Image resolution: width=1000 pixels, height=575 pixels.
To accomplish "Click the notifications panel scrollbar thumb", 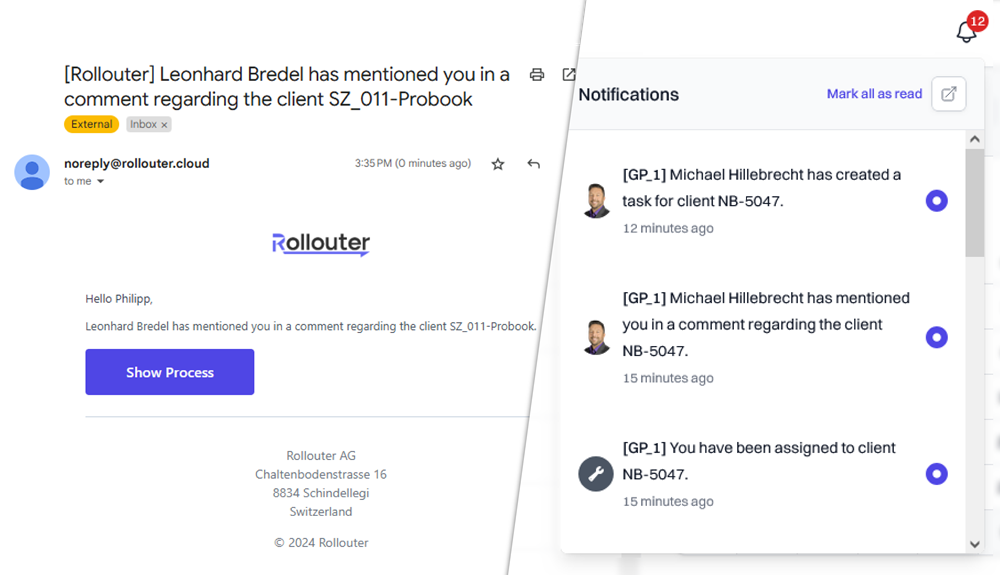I will 974,203.
